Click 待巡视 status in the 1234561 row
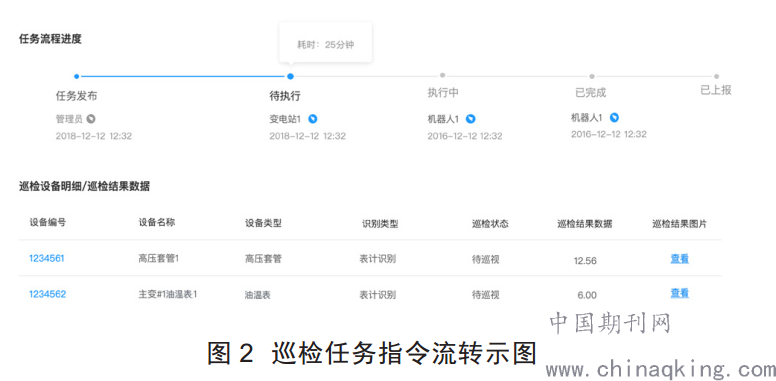The height and width of the screenshot is (381, 776). [x=485, y=259]
